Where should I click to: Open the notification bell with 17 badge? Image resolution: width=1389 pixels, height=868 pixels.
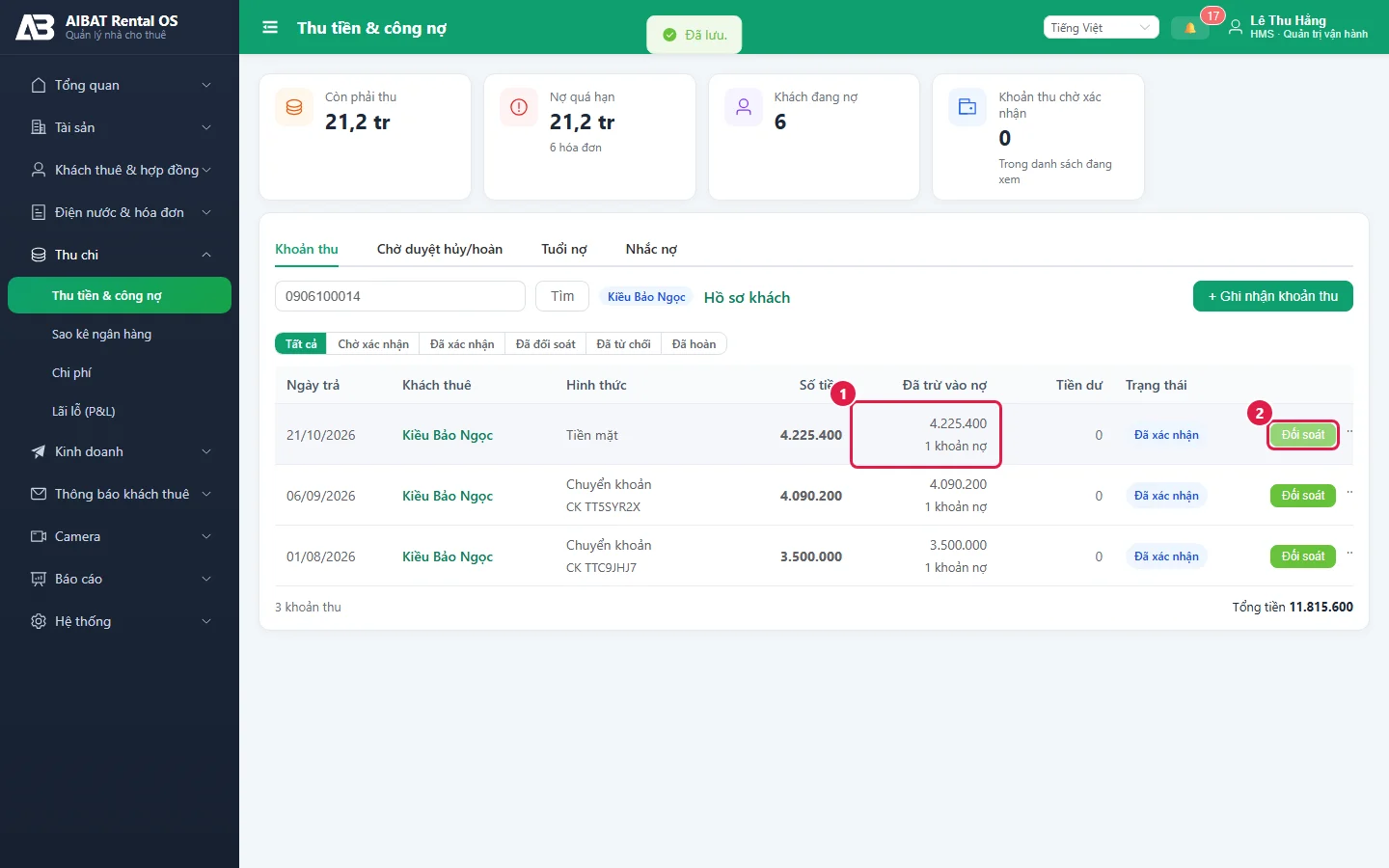point(1190,28)
